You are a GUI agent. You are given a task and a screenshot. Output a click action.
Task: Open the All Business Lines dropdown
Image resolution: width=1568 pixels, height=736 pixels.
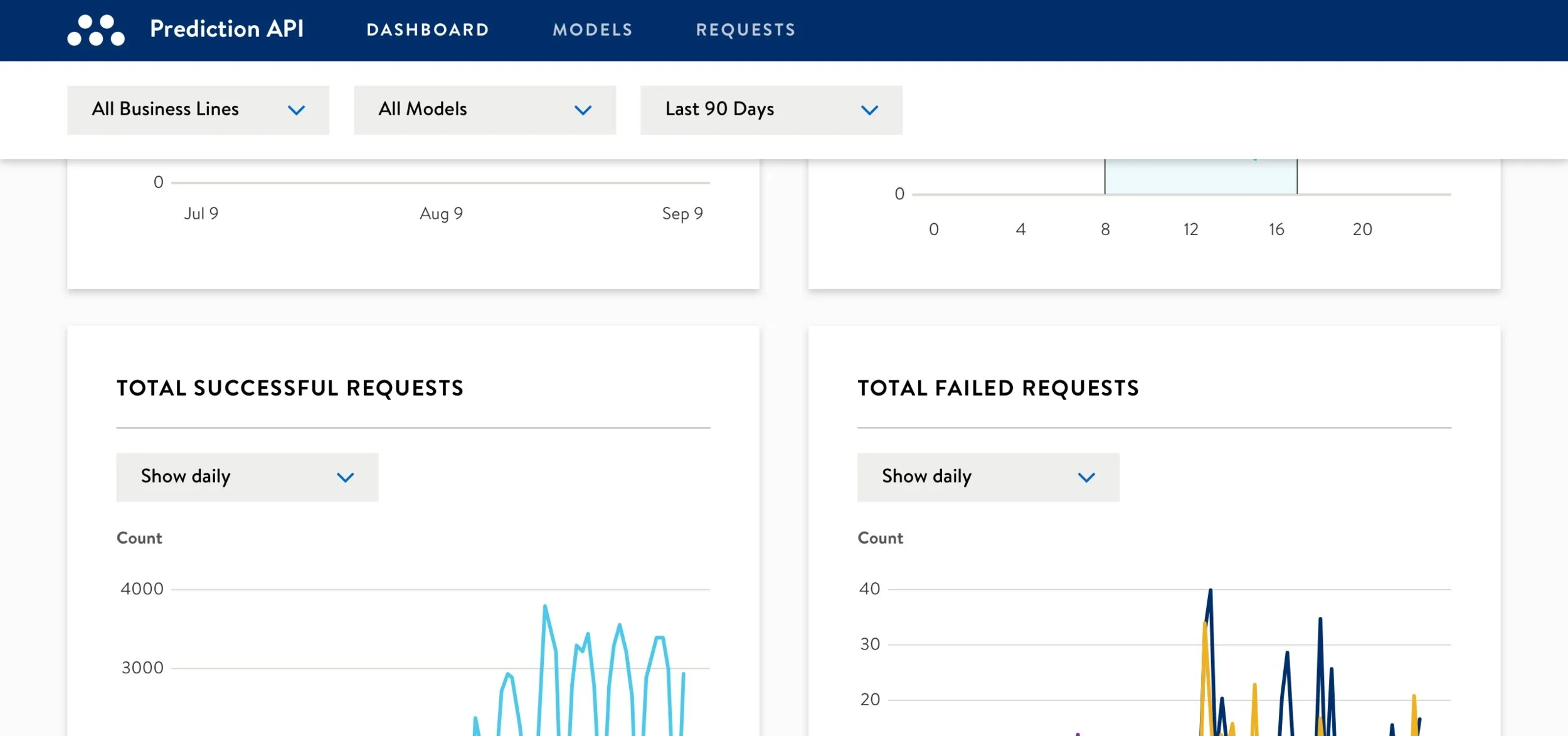tap(198, 110)
